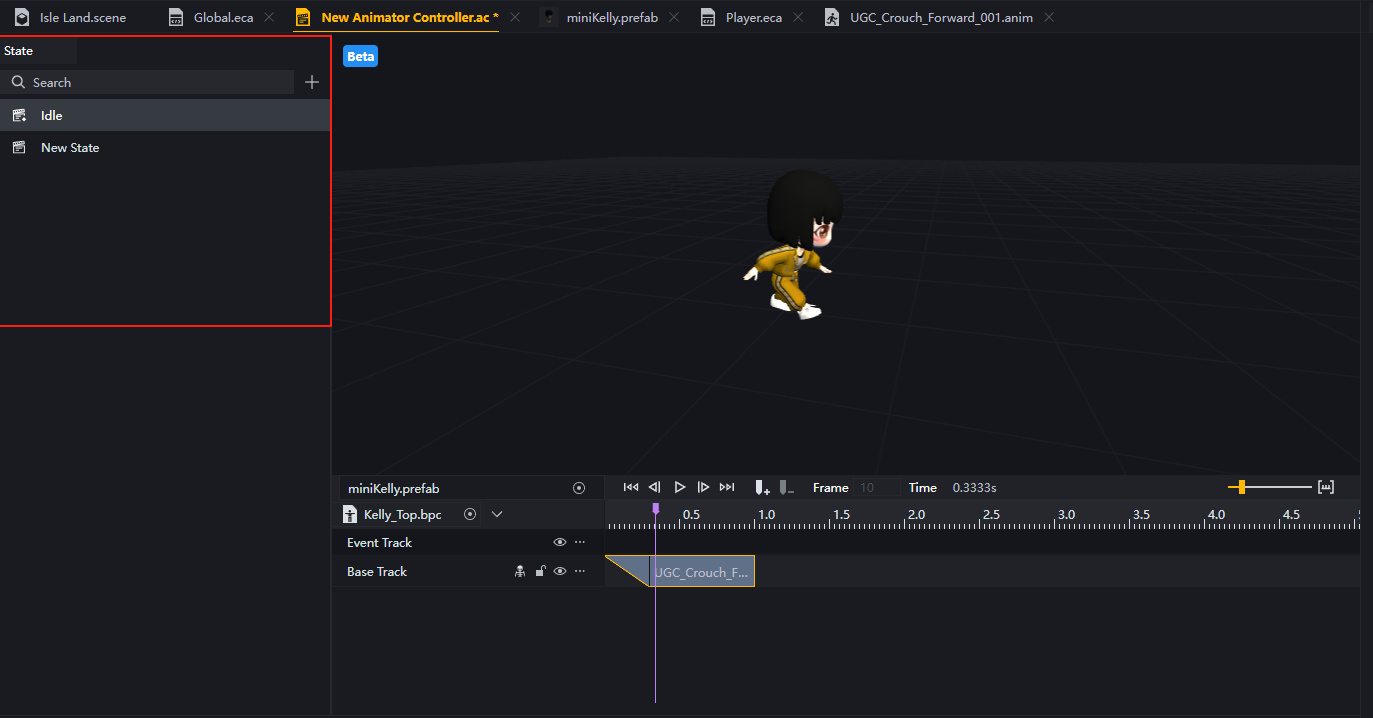The height and width of the screenshot is (718, 1373).
Task: Step forward to the next frame
Action: pos(703,487)
